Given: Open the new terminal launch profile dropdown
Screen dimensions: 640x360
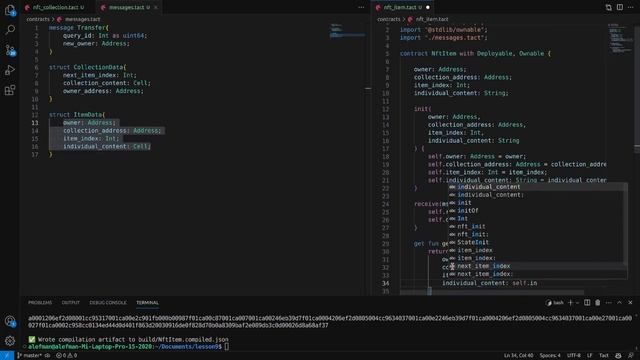Looking at the screenshot, I should [577, 303].
